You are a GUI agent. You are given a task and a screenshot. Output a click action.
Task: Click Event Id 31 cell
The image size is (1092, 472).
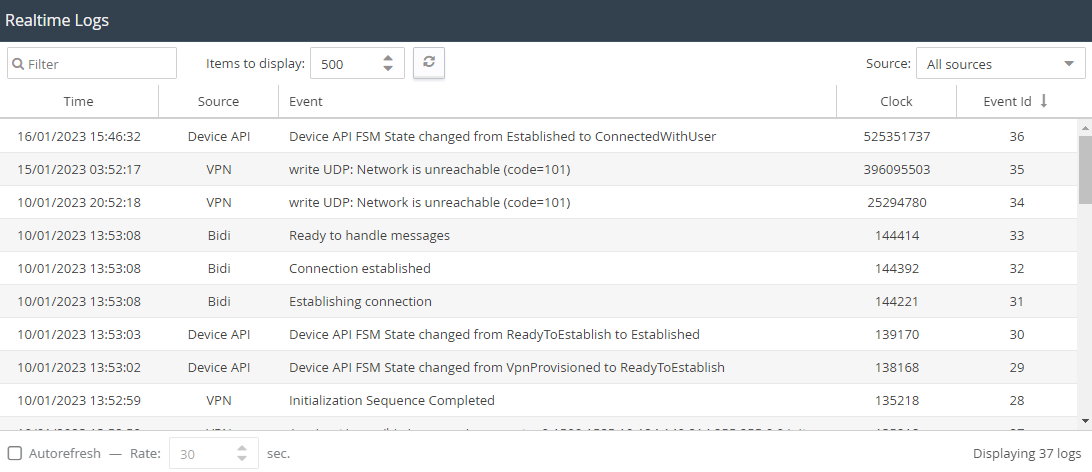click(1017, 301)
